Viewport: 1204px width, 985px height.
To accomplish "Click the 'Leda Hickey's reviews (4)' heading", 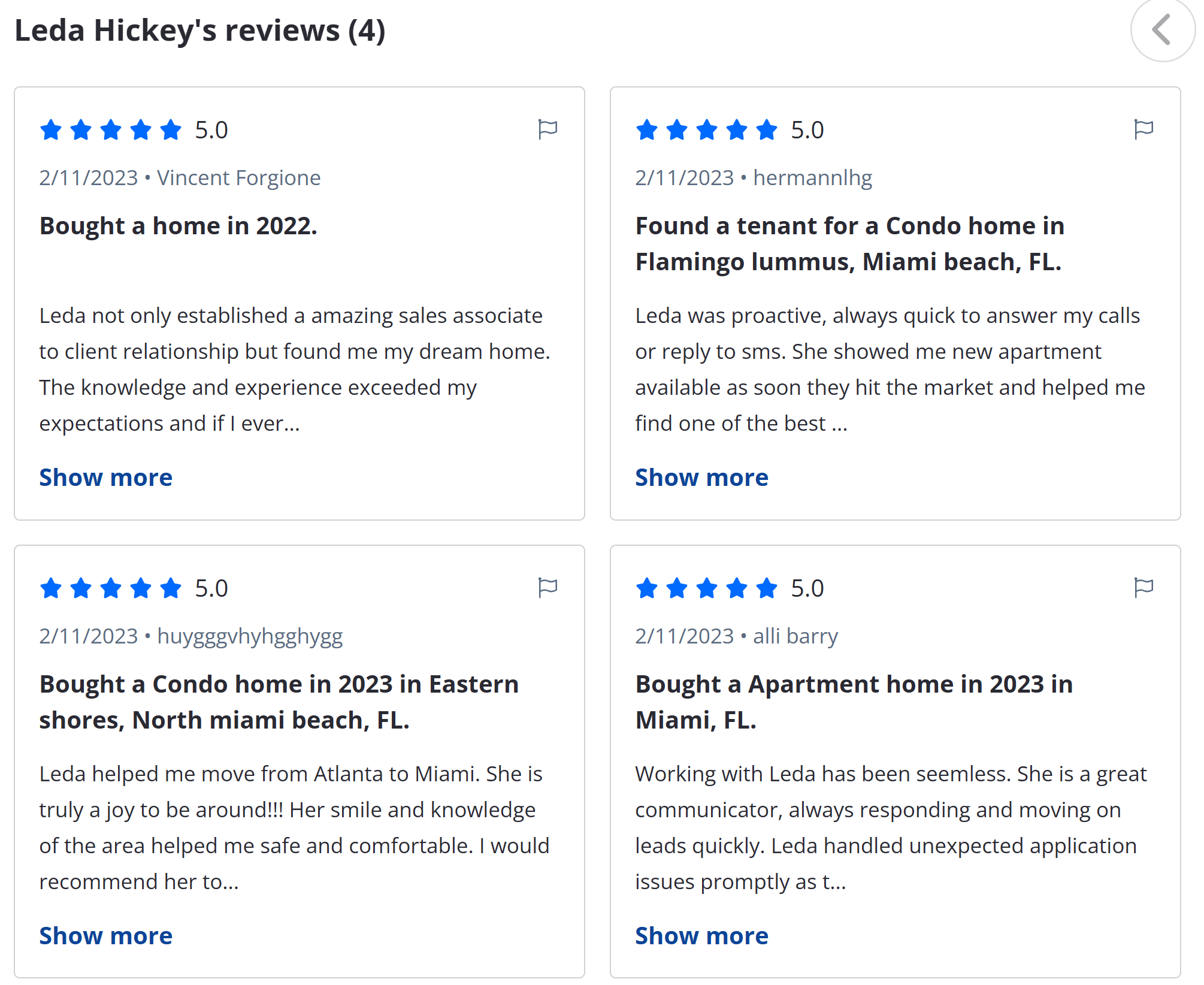I will click(200, 31).
